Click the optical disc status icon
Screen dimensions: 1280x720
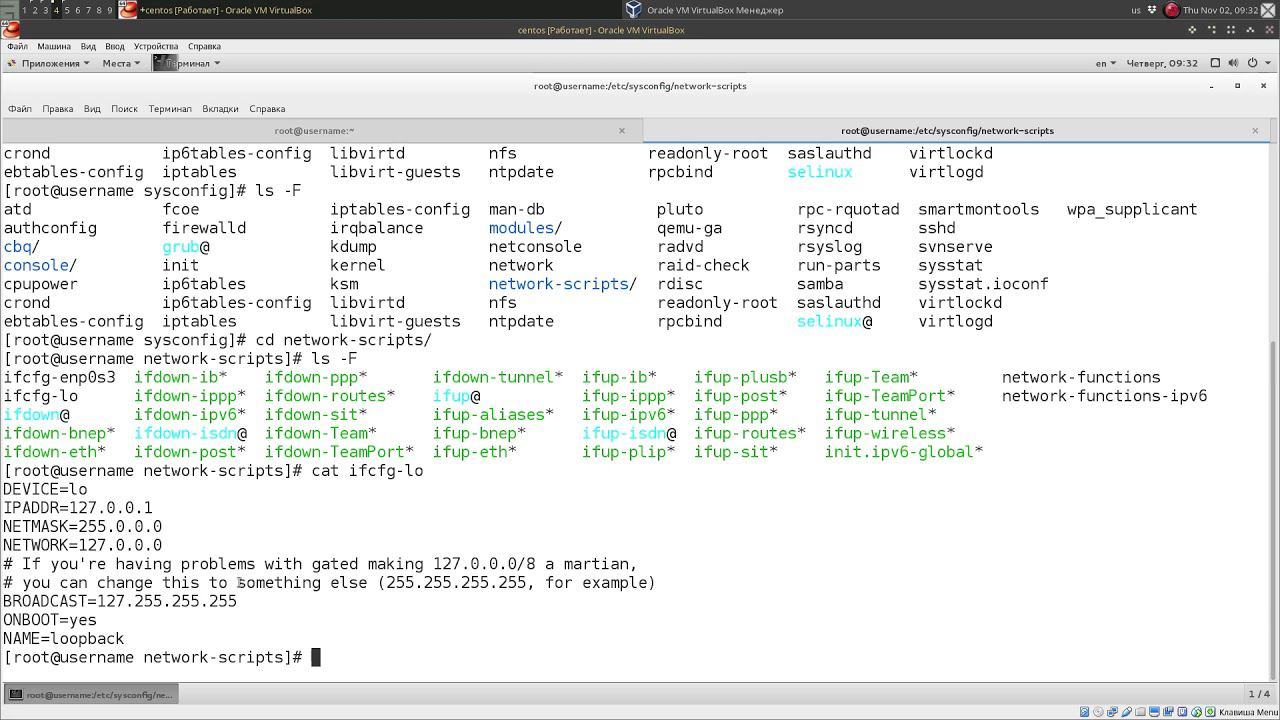[x=1099, y=712]
